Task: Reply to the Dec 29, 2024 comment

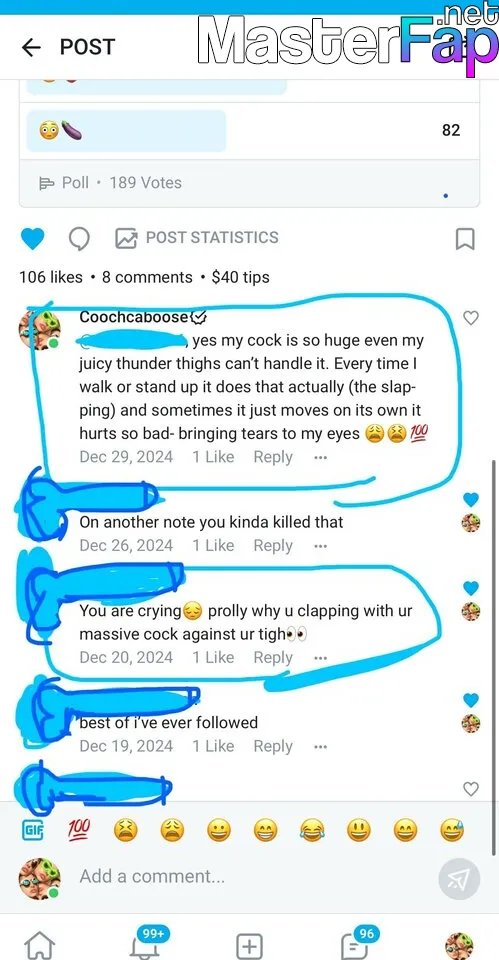Action: pos(273,457)
